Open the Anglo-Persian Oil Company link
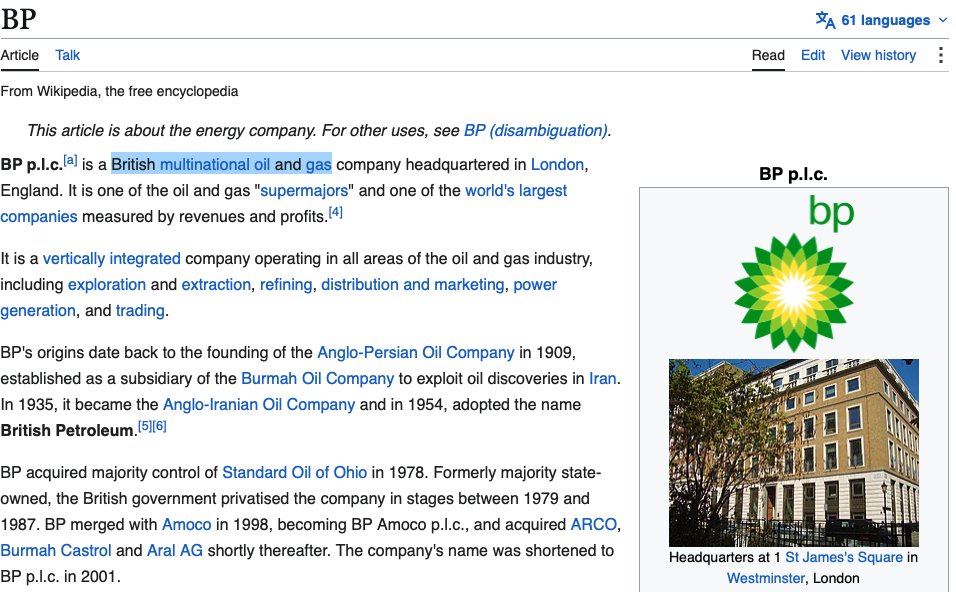The image size is (956, 592). coord(416,352)
